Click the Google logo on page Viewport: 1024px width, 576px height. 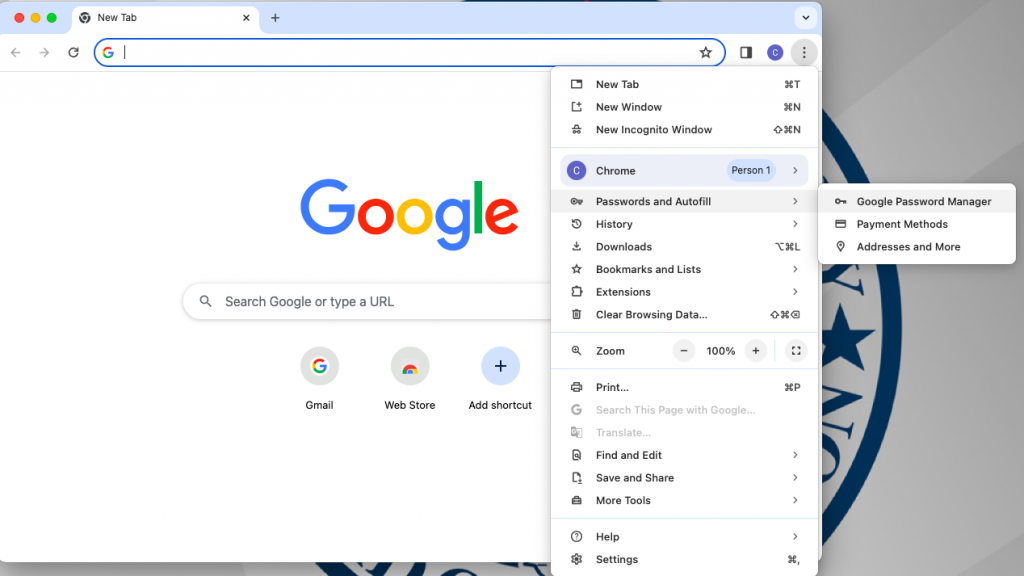click(409, 214)
